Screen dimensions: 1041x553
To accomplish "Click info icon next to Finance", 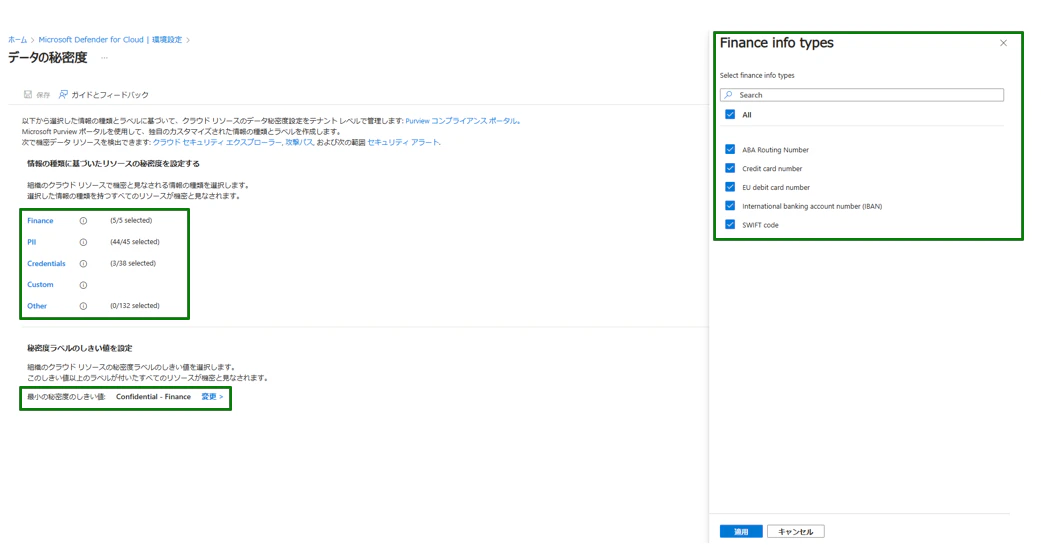I will [x=83, y=221].
